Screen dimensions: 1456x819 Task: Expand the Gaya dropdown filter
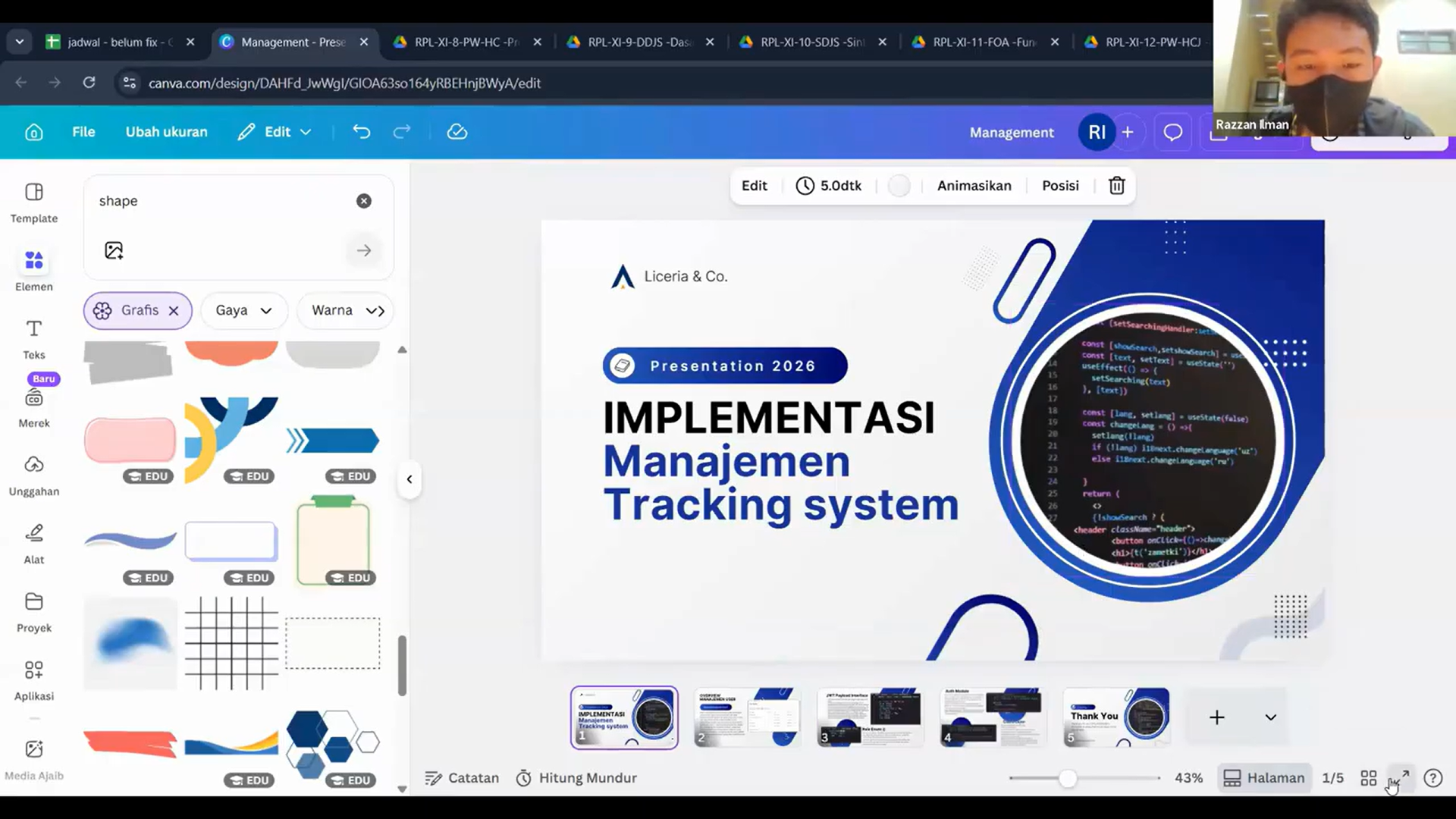pos(243,310)
